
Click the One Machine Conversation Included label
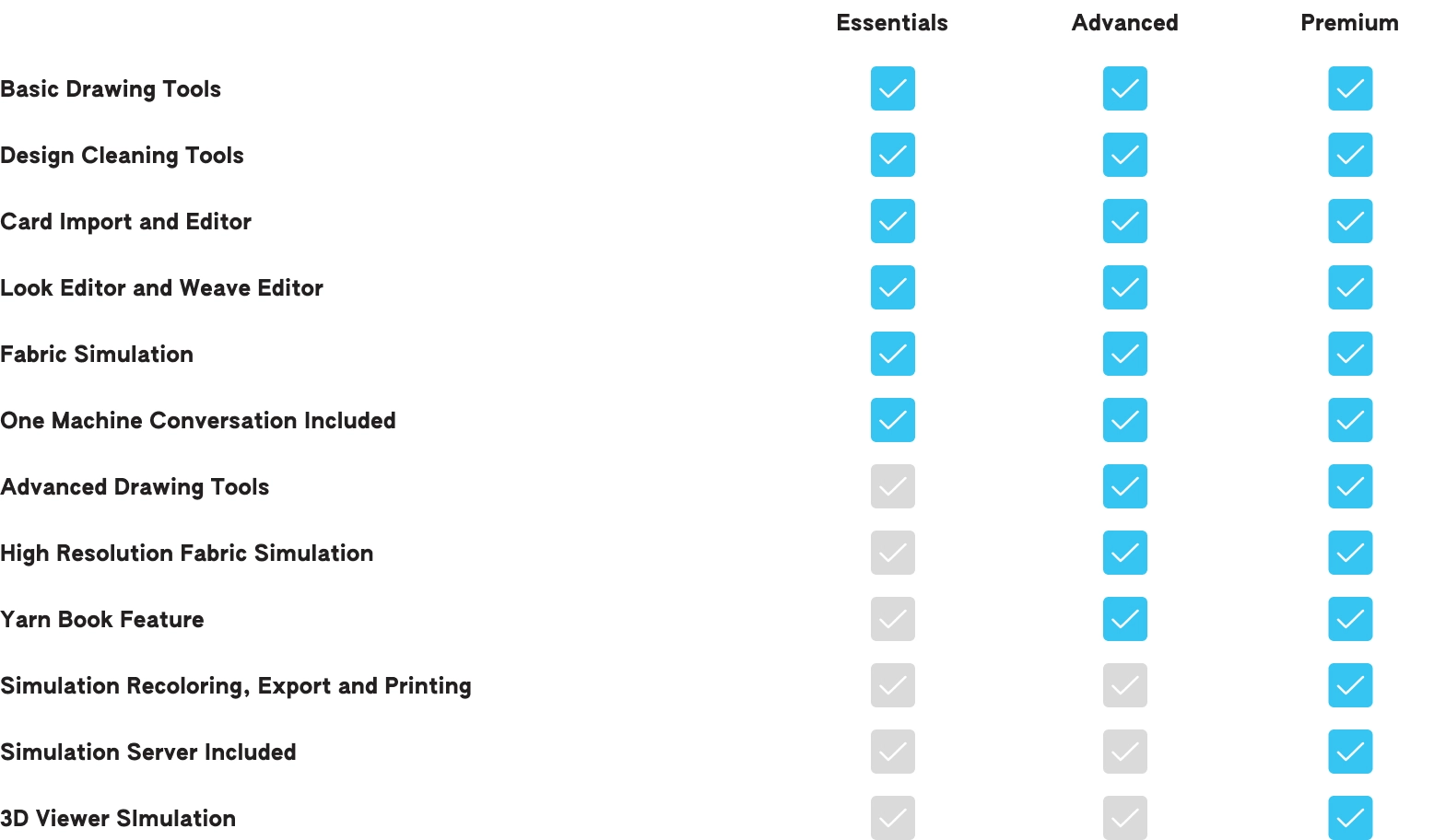pyautogui.click(x=198, y=421)
